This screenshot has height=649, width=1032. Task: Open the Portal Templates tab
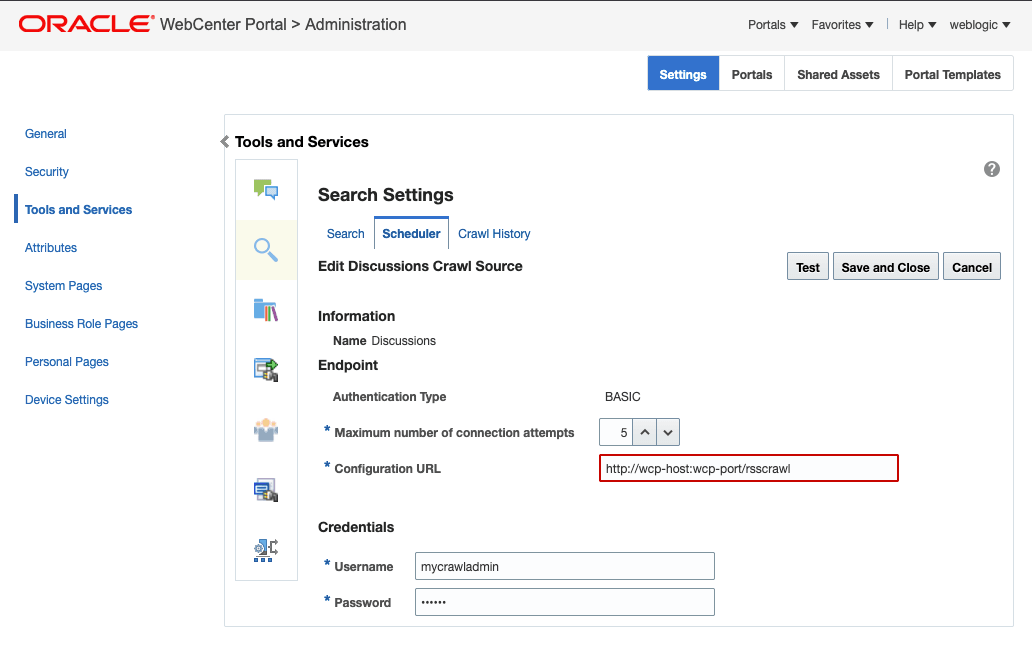[952, 74]
